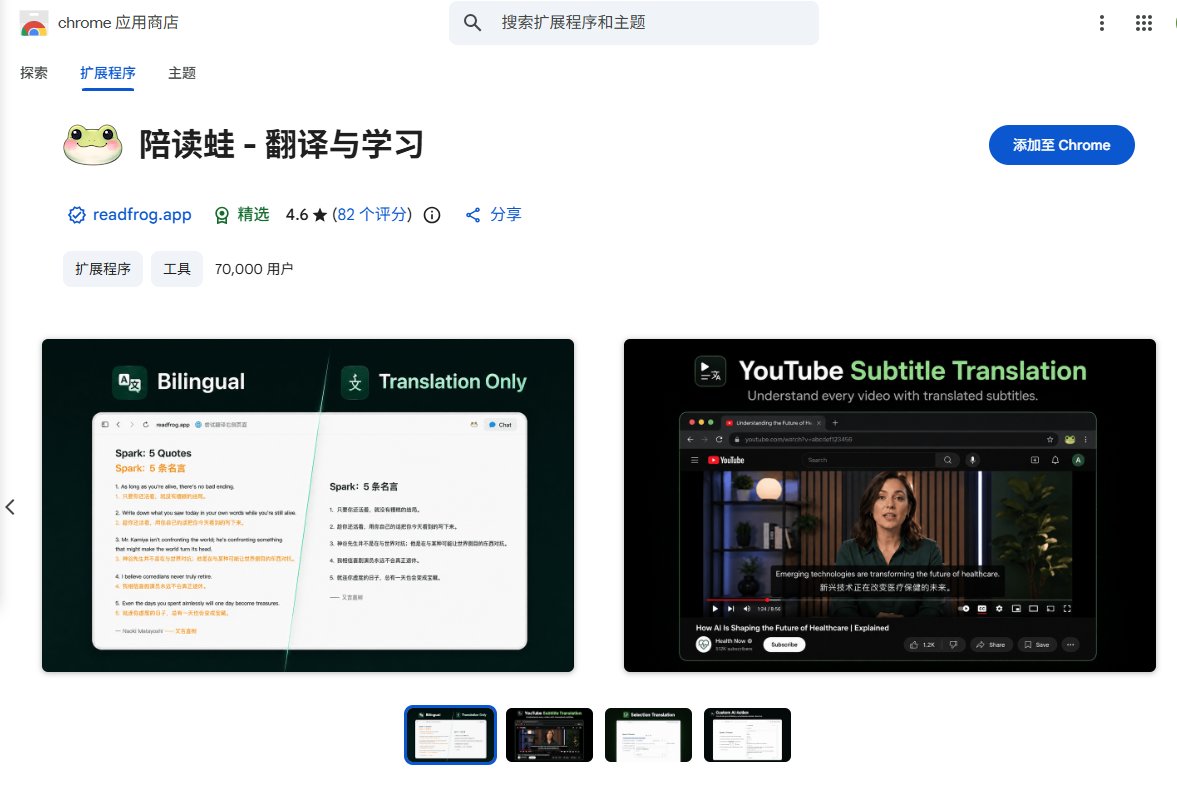1177x803 pixels.
Task: Open the Bilingual Translation Only screenshot
Action: pos(308,505)
